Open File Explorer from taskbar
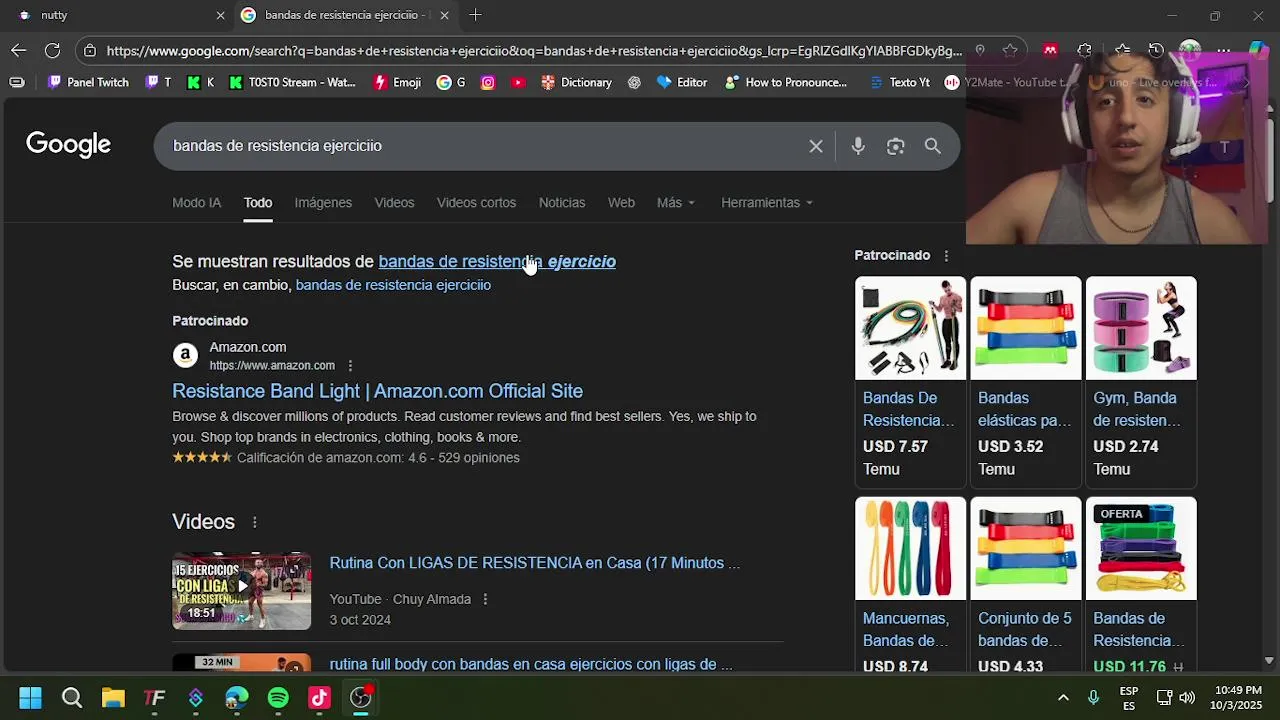The width and height of the screenshot is (1280, 720). point(113,698)
